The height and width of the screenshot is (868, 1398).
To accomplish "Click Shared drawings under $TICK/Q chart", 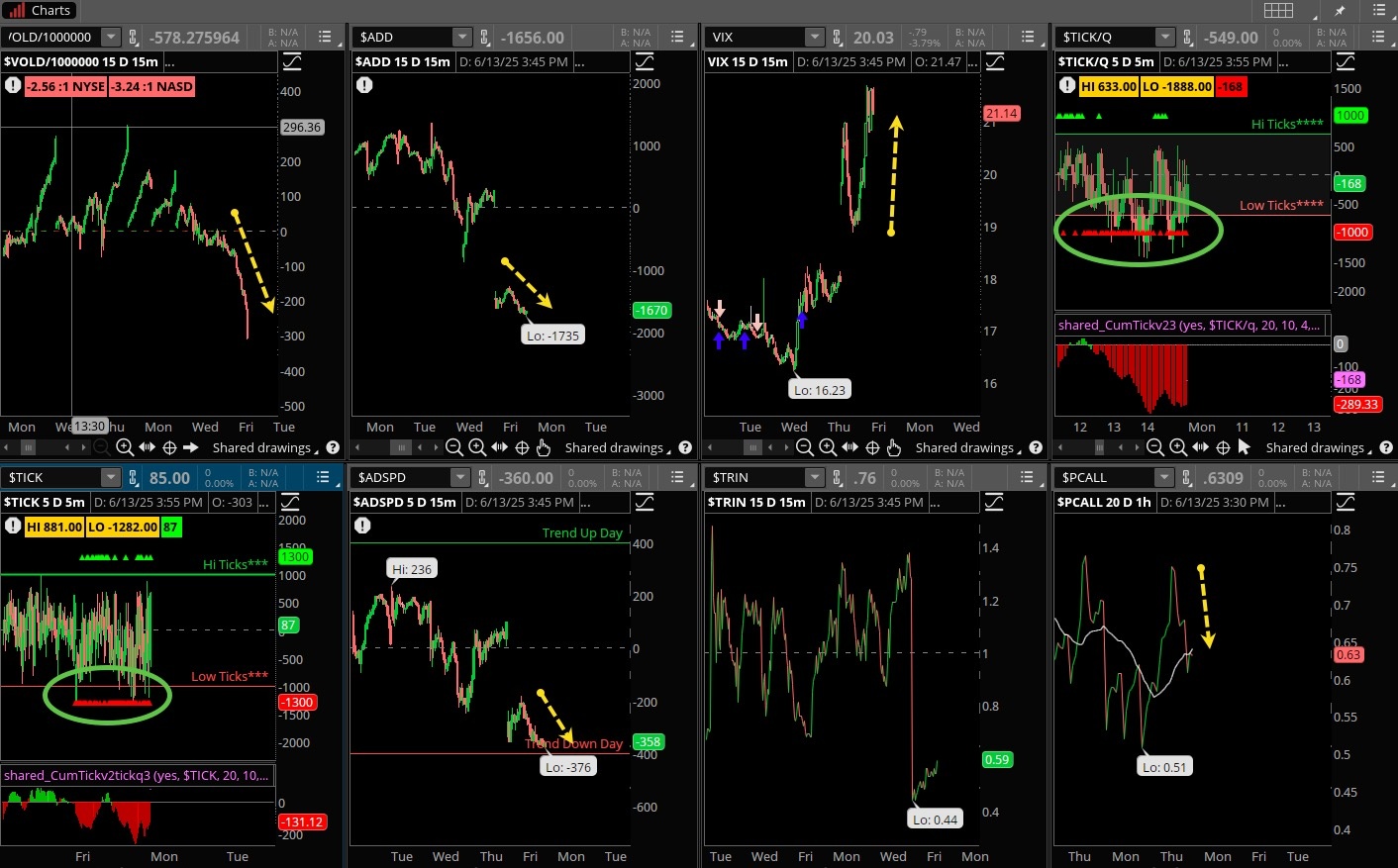I will [1315, 448].
